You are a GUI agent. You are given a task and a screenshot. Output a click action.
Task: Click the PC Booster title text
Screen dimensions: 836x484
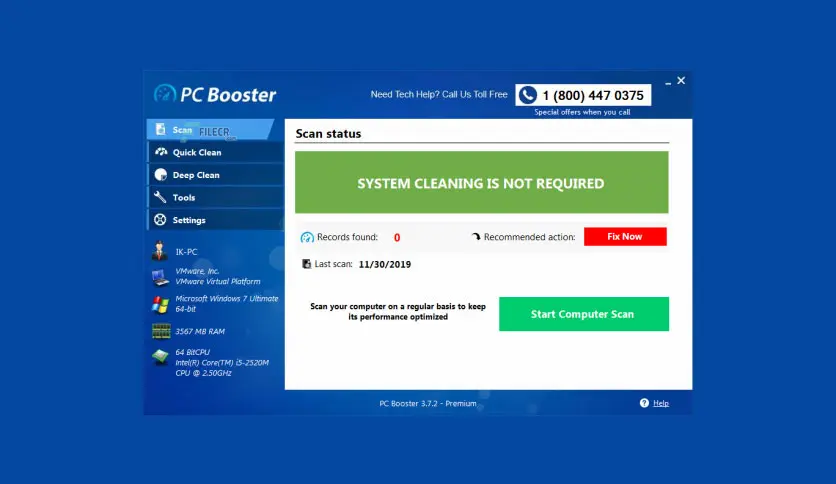(228, 95)
